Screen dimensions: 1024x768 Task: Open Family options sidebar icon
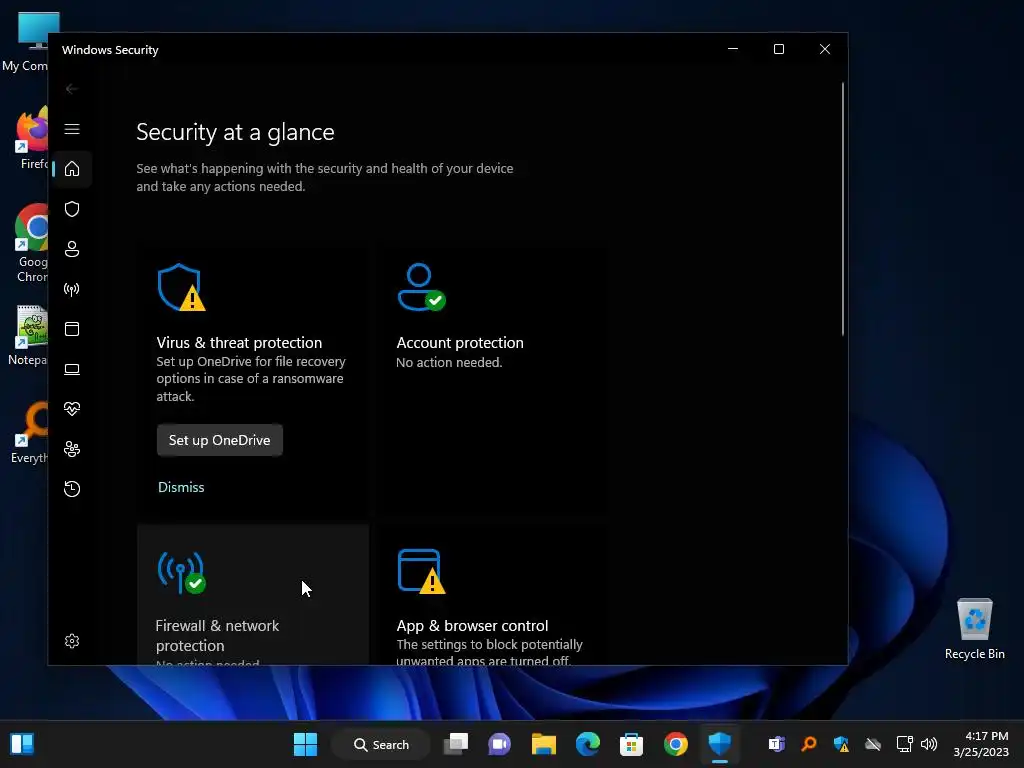pos(72,449)
